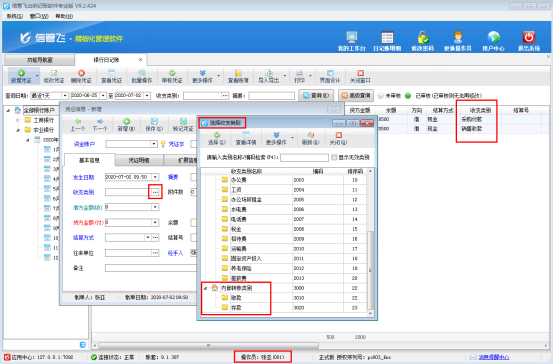
Task: Click the 修改密码 lock icon
Action: click(423, 37)
